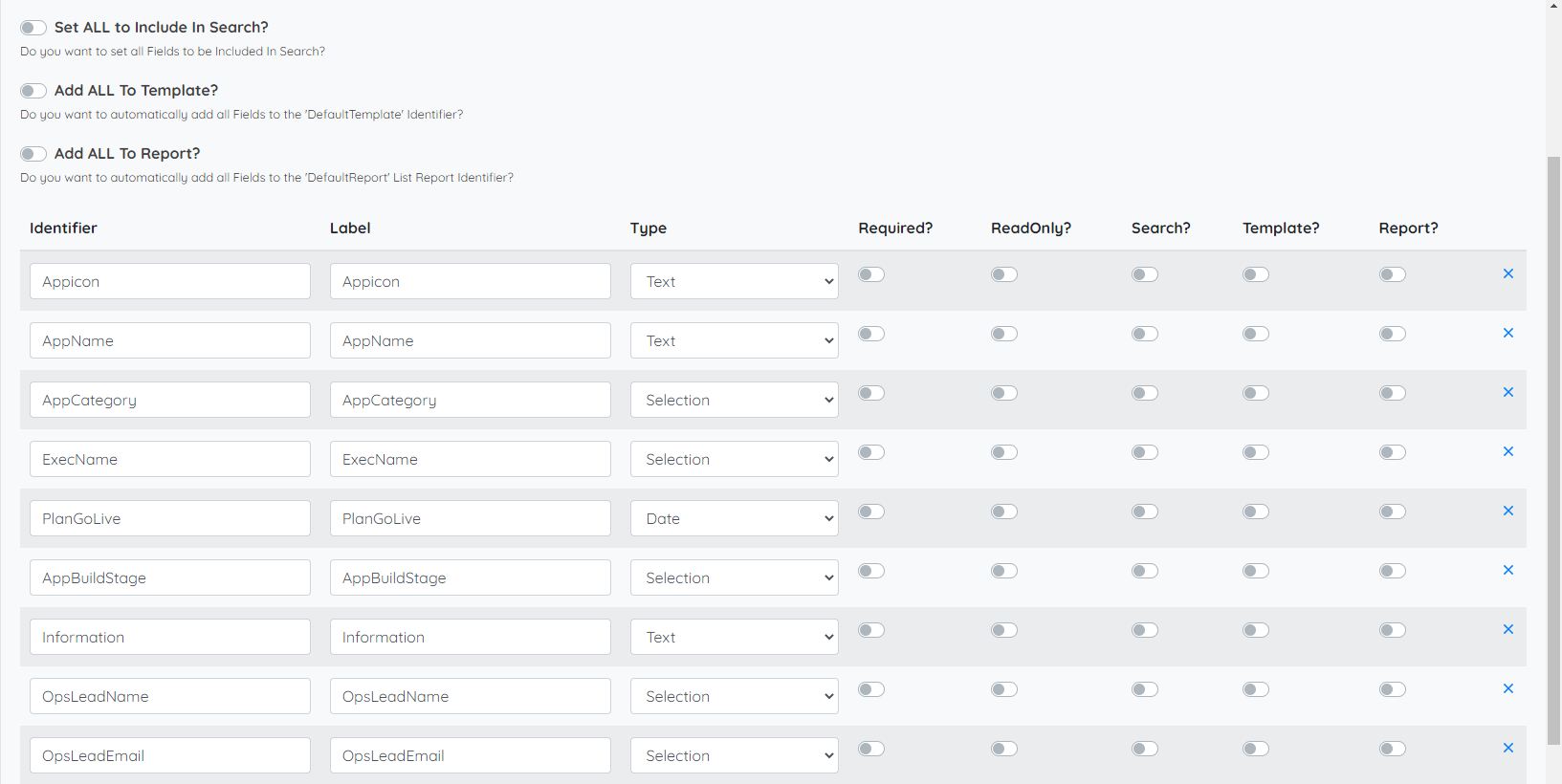This screenshot has width=1562, height=784.
Task: Expand Type selector for Information row
Action: click(x=735, y=637)
